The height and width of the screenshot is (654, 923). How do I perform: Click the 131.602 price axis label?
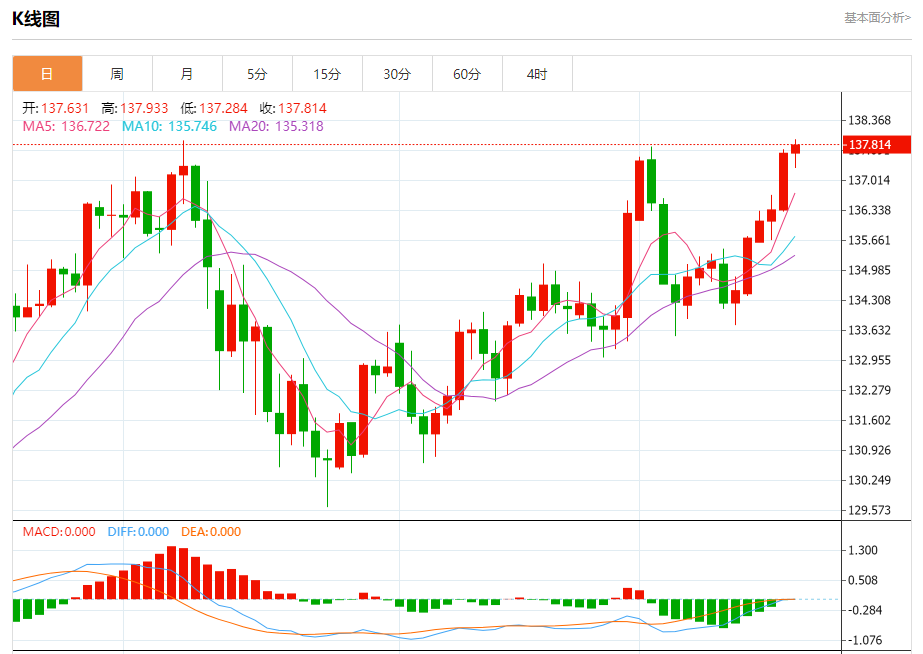[x=869, y=420]
